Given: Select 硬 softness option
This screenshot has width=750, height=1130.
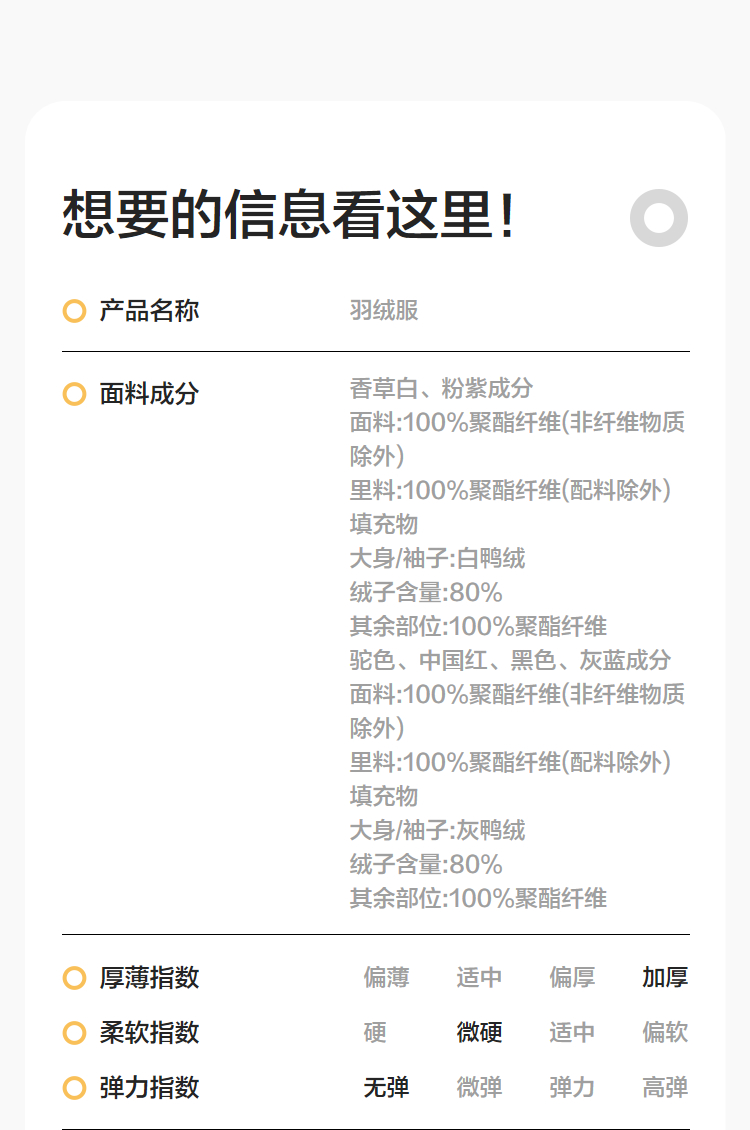Looking at the screenshot, I should click(375, 1032).
